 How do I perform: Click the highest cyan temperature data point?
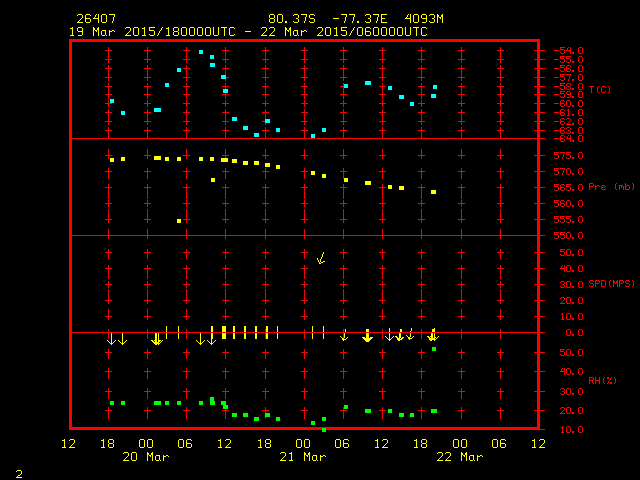pos(201,52)
